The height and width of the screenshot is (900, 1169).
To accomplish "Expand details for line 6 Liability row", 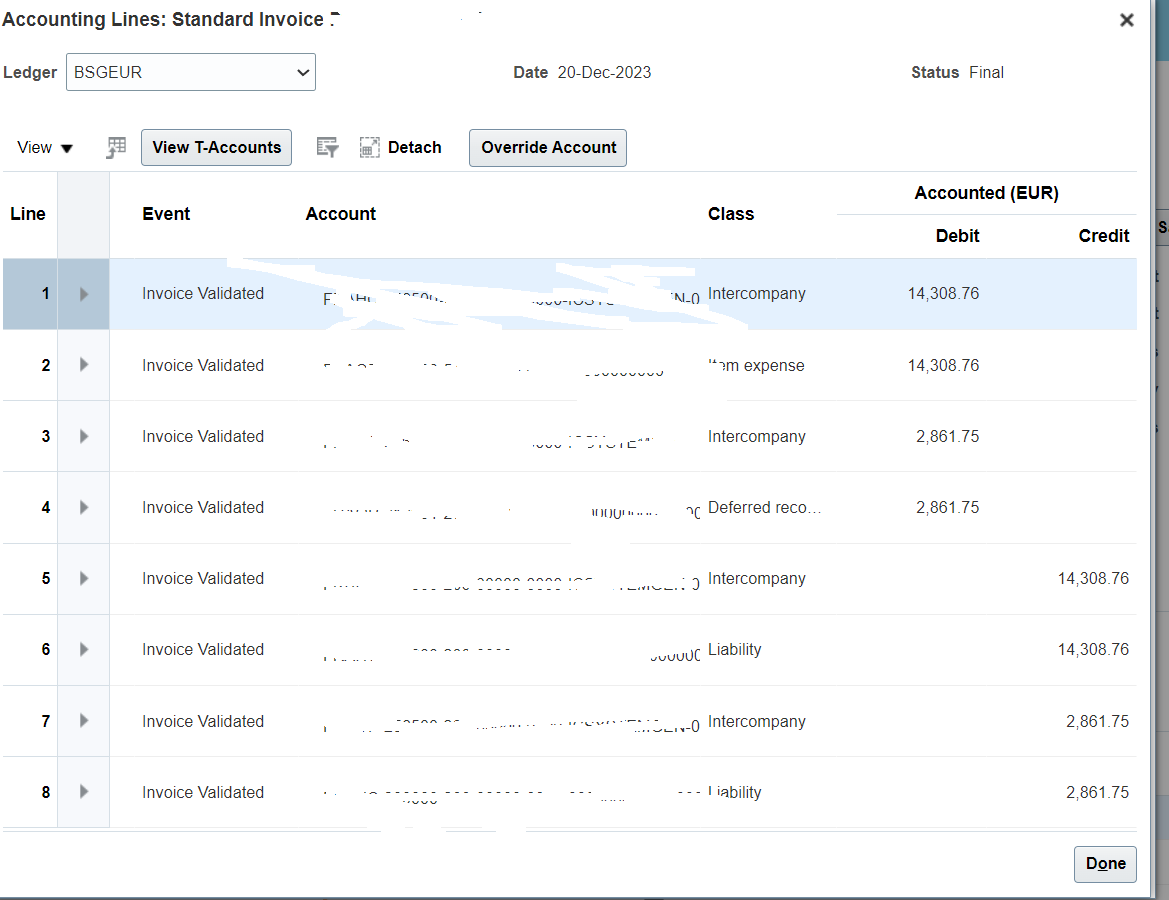I will tap(84, 649).
